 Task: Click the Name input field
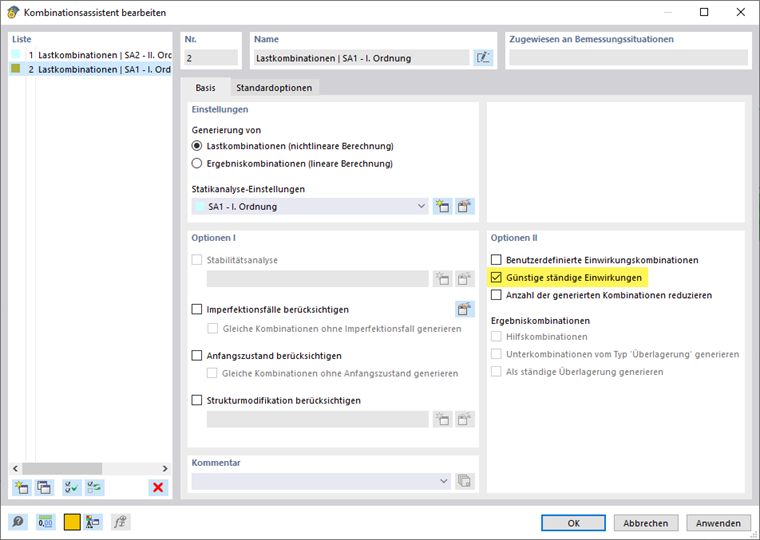point(362,58)
